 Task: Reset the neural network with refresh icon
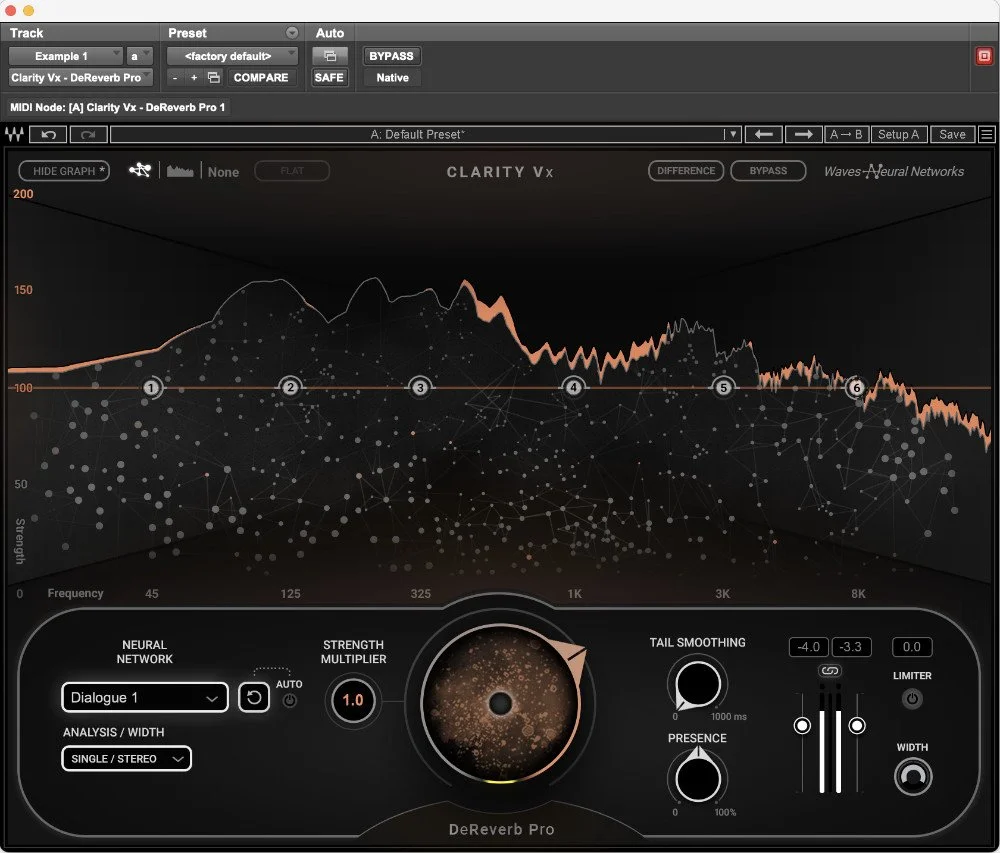click(x=254, y=697)
